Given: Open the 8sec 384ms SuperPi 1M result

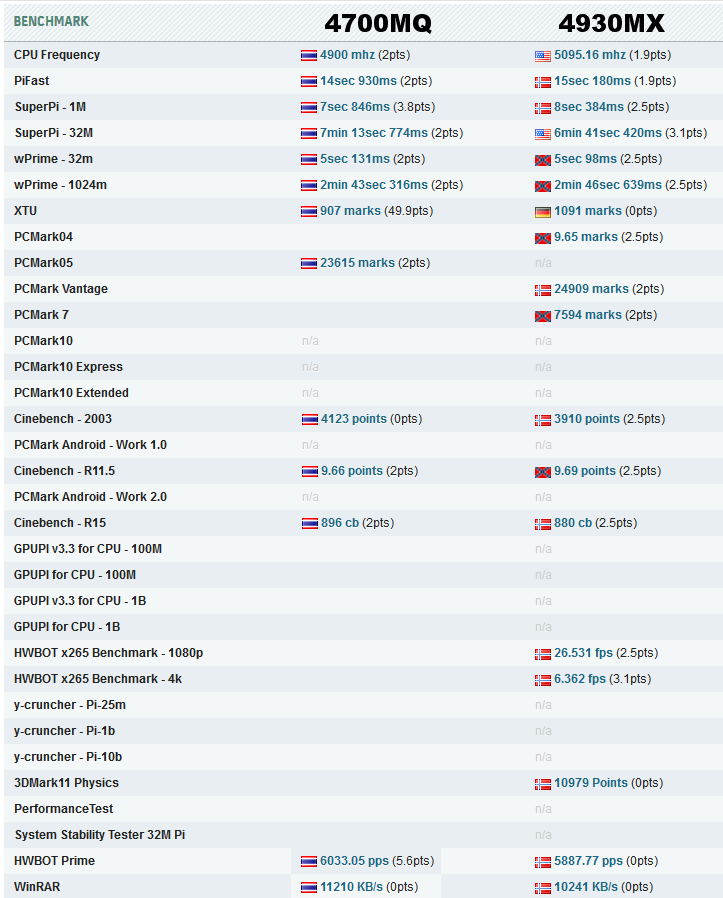Looking at the screenshot, I should (588, 107).
